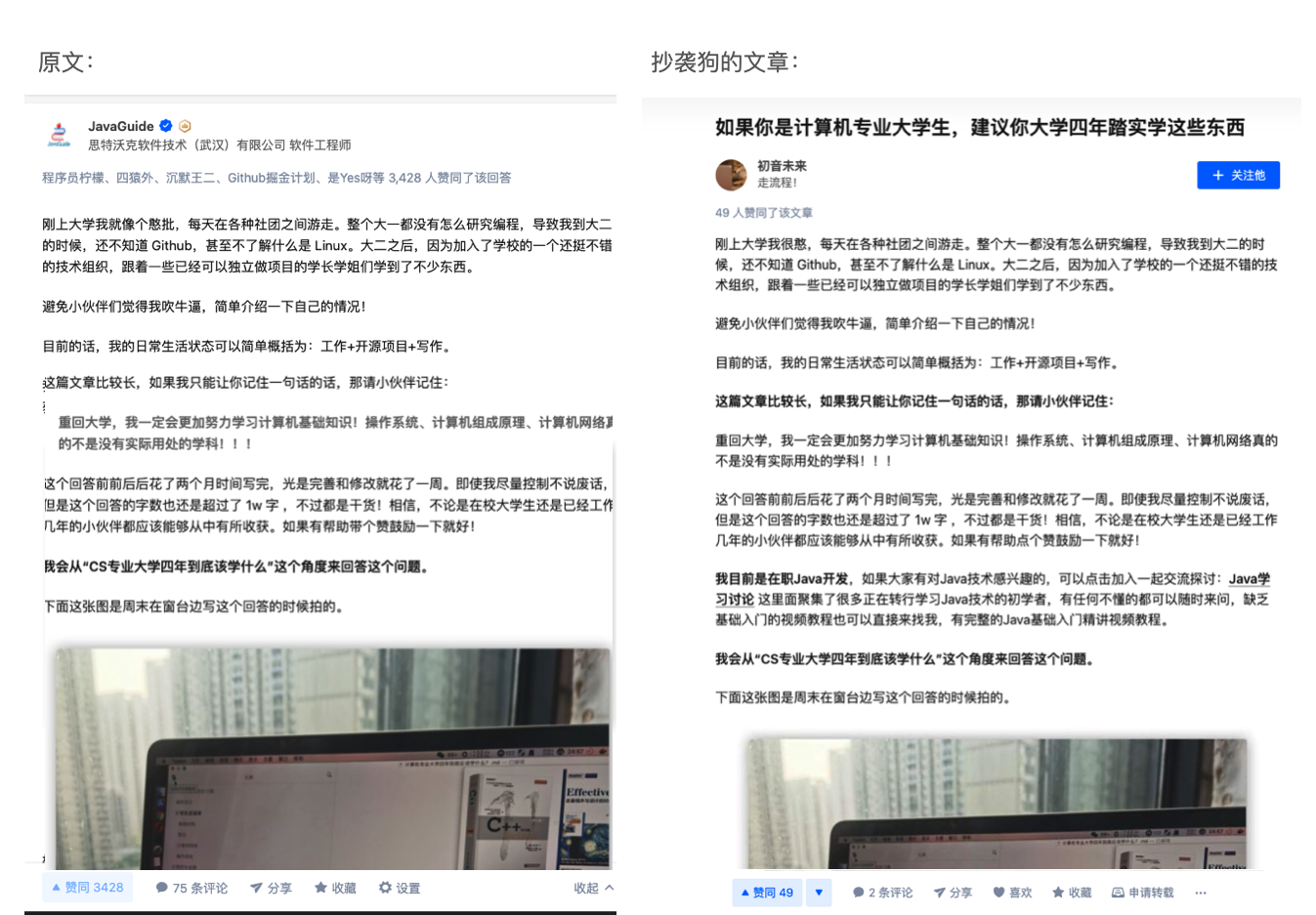Click 初音未来 author avatar
1316x915 pixels.
tap(731, 175)
